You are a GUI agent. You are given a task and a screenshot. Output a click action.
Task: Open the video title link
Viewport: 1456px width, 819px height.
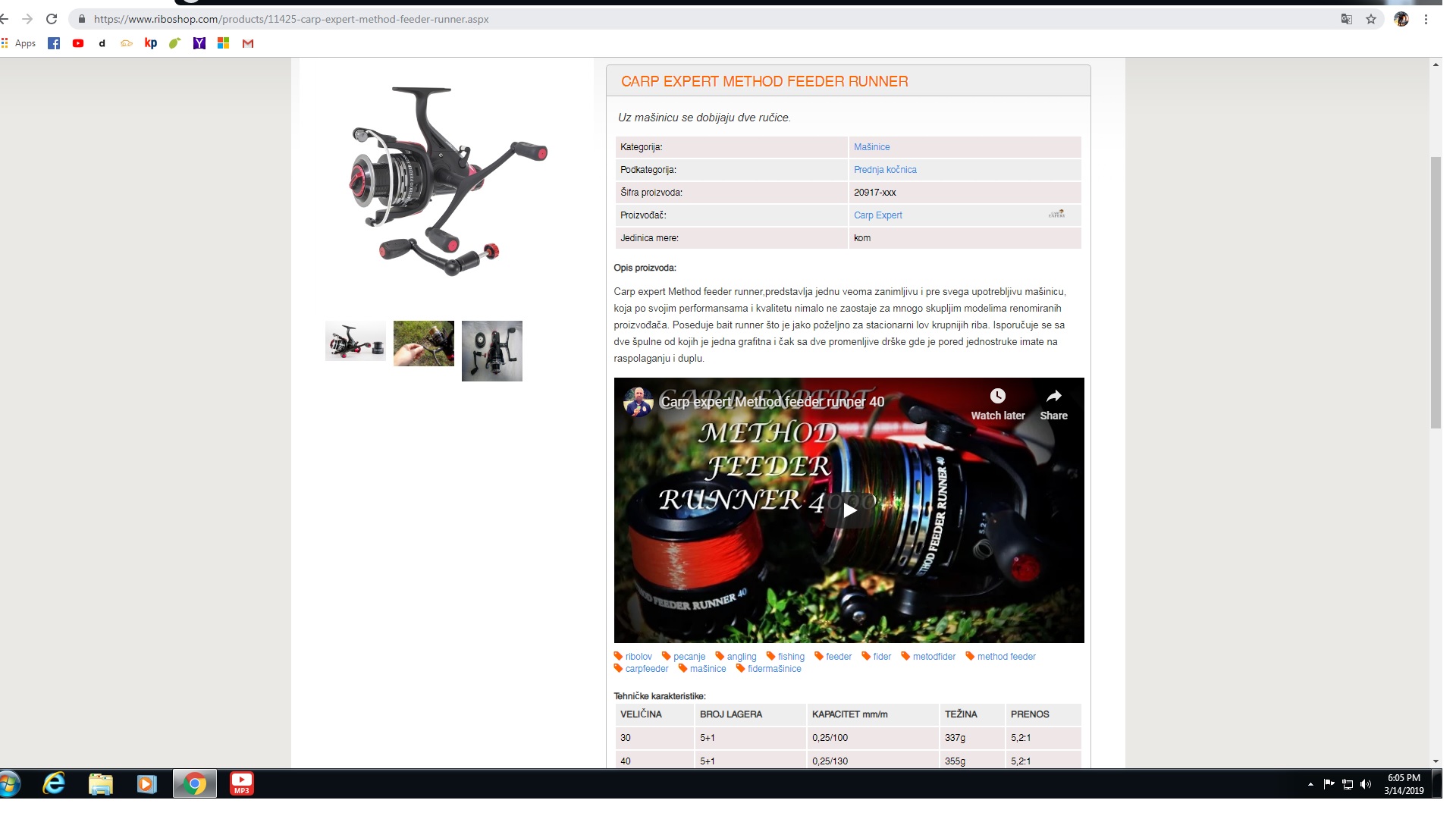(772, 402)
